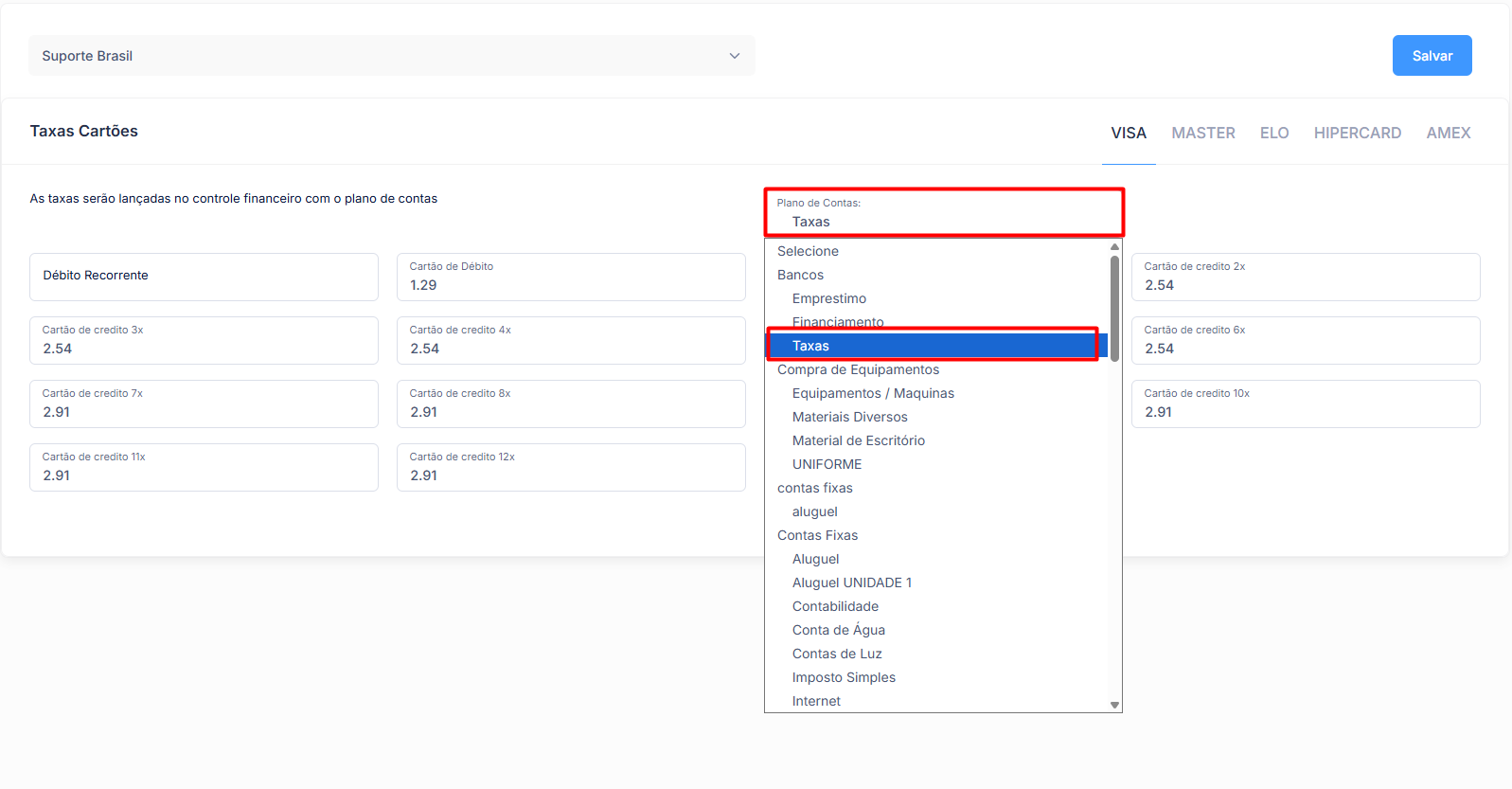Click the Cartão de credito 6x field

(x=1306, y=340)
